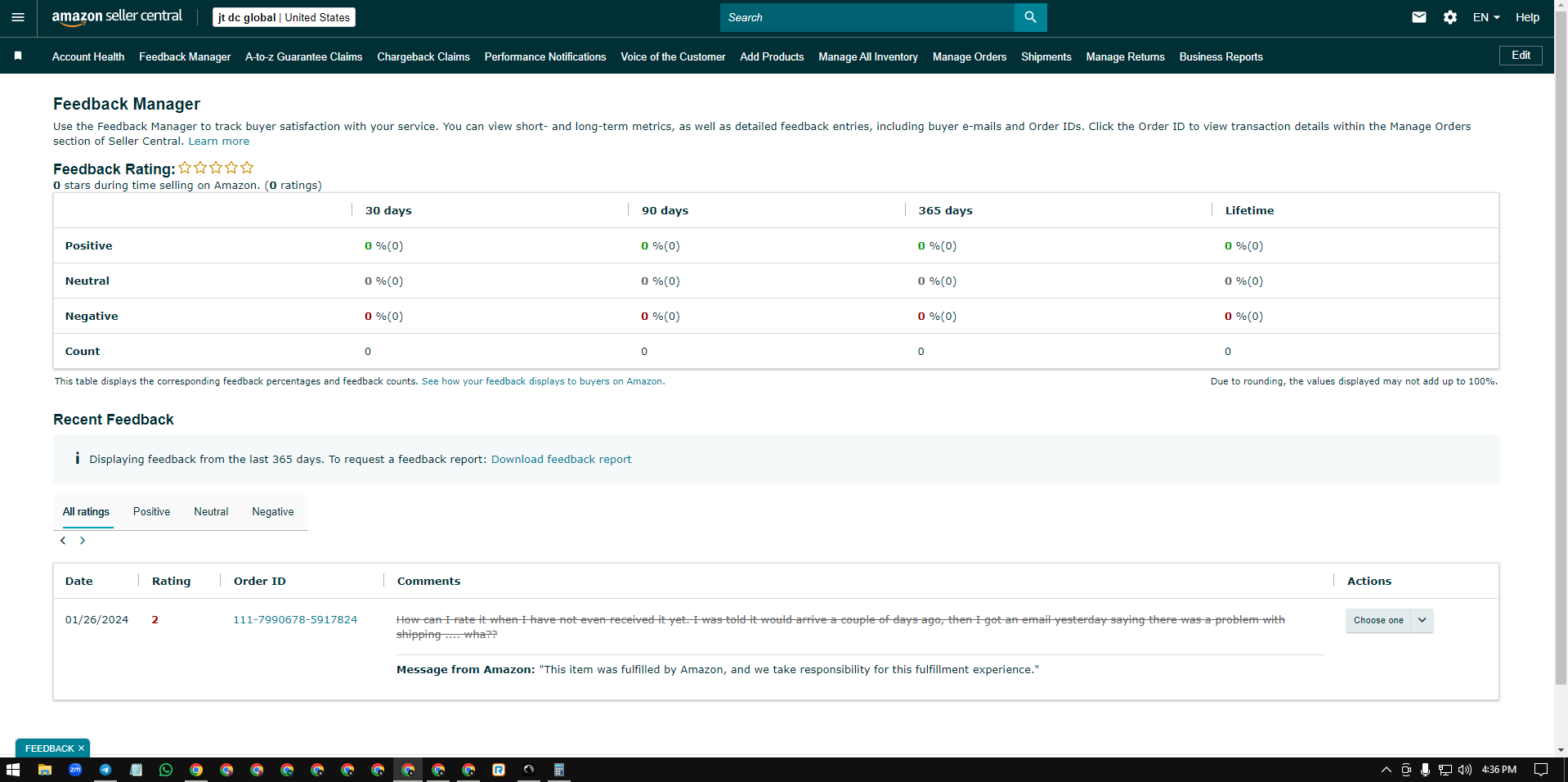Click See how your feedback displays link
The width and height of the screenshot is (1568, 782).
tap(543, 381)
